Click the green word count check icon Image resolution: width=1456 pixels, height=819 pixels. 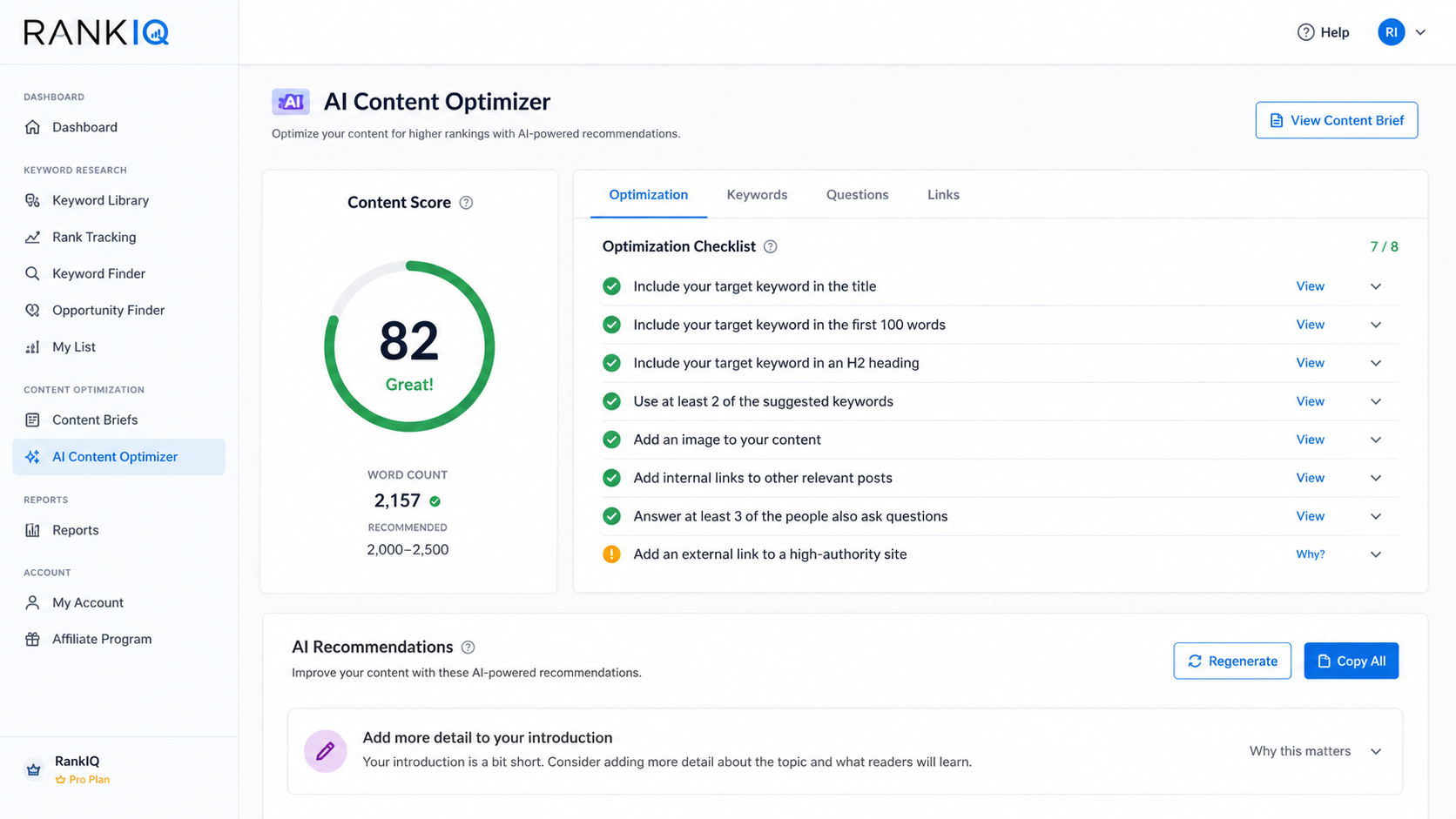click(435, 501)
